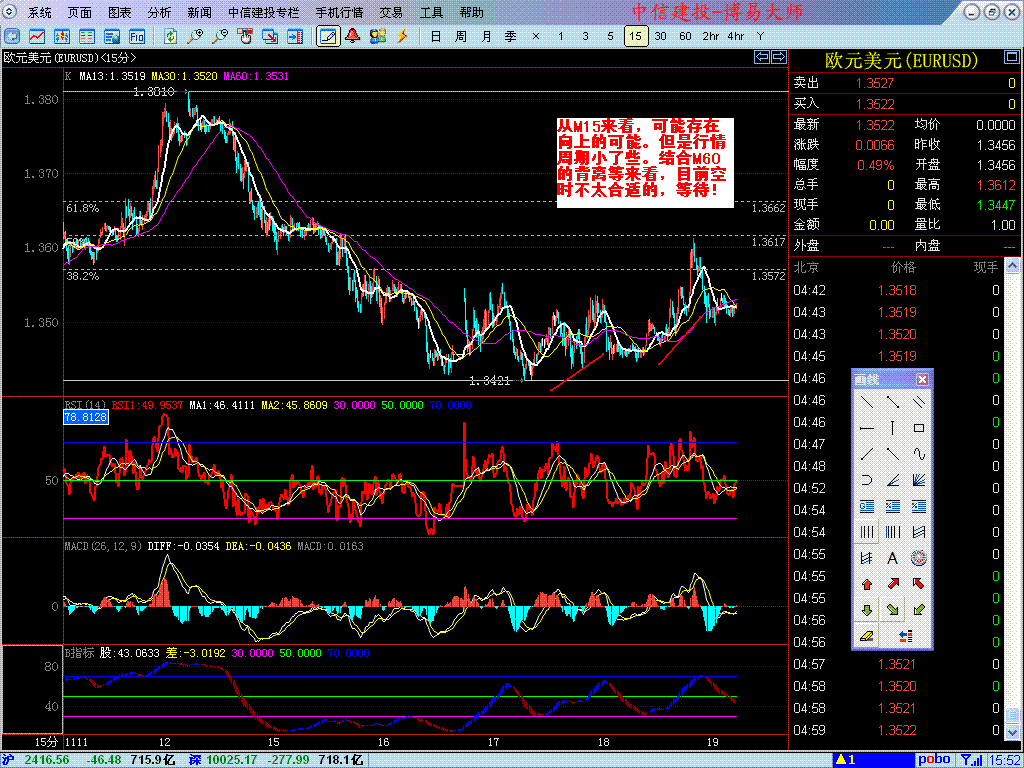Open the 分析 menu
1024x768 pixels.
click(x=159, y=12)
